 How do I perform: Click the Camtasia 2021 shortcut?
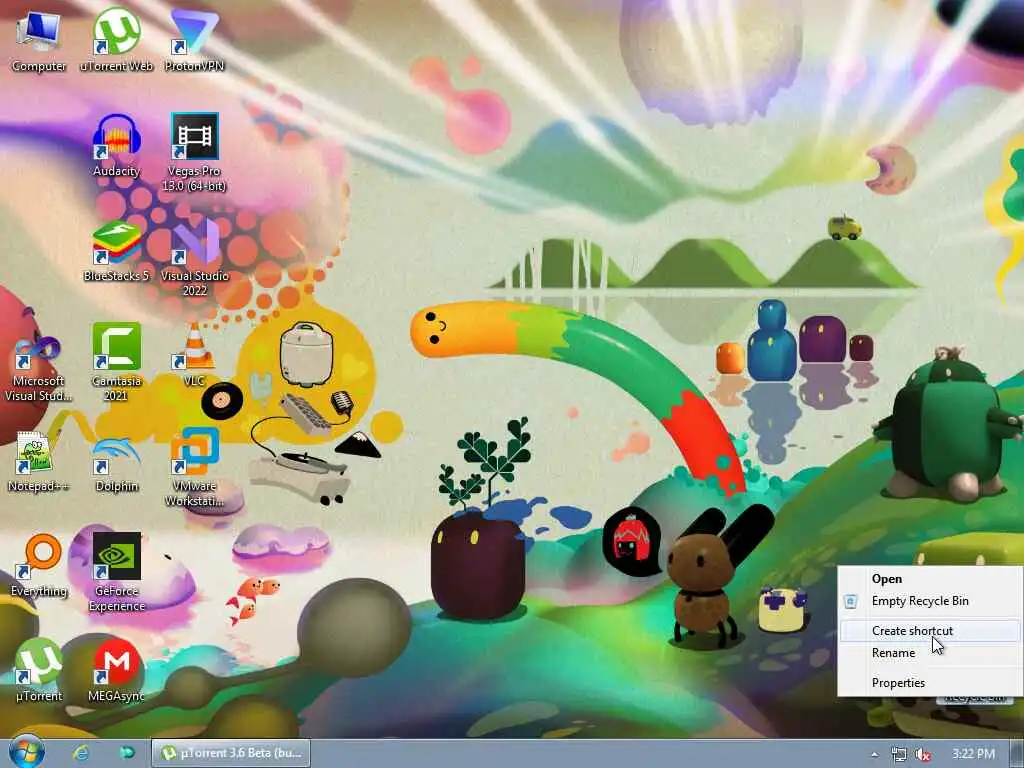(x=116, y=362)
